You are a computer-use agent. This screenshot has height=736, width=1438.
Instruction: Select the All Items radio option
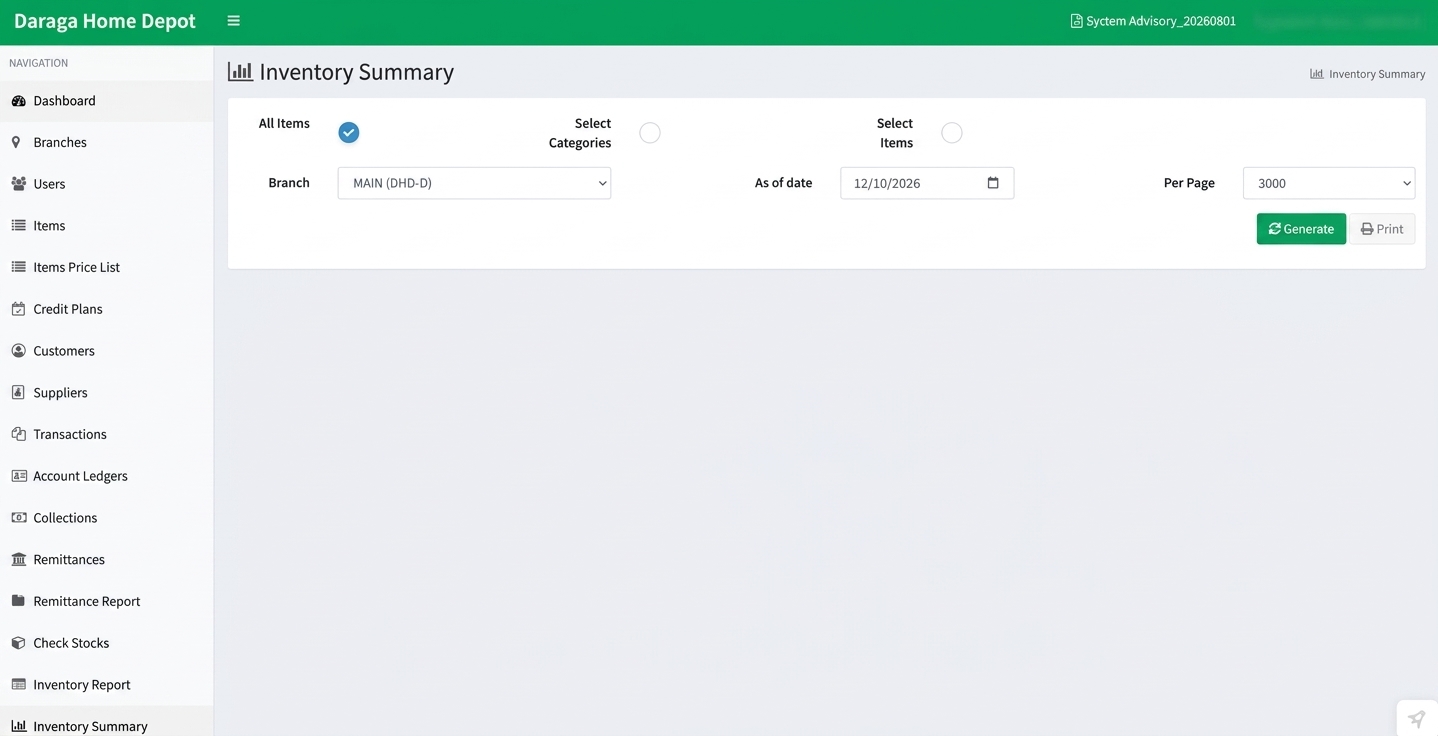pyautogui.click(x=348, y=133)
